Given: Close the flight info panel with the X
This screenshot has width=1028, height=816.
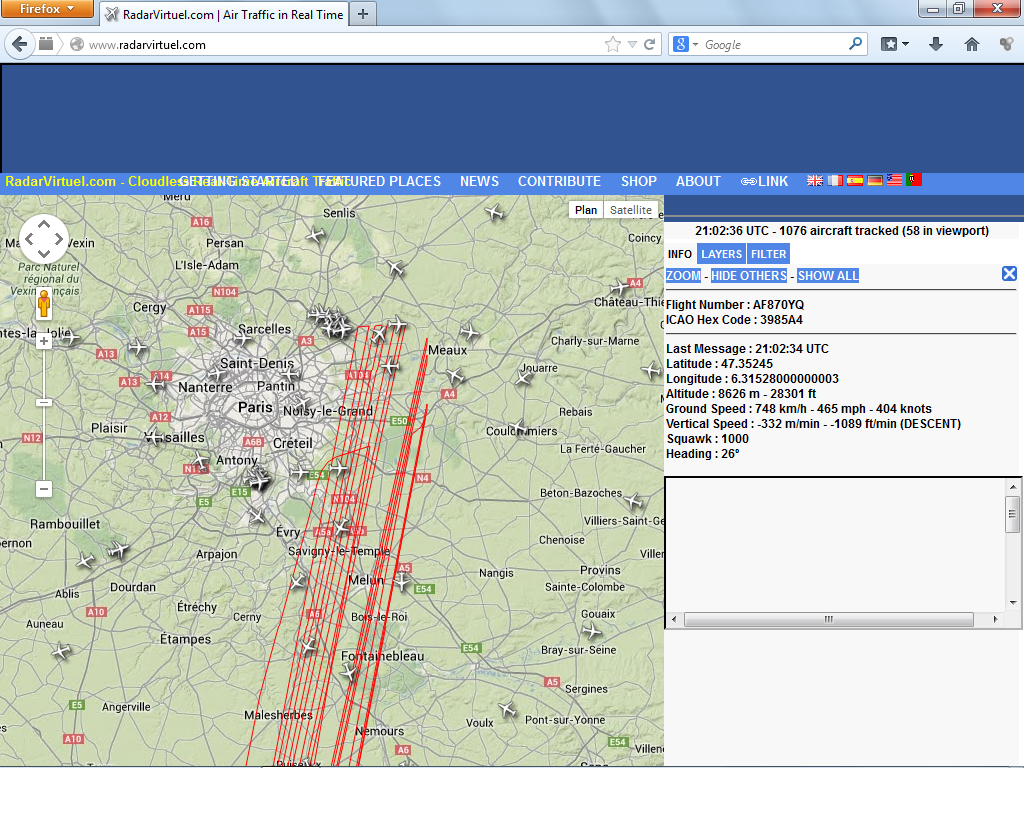Looking at the screenshot, I should coord(1009,274).
